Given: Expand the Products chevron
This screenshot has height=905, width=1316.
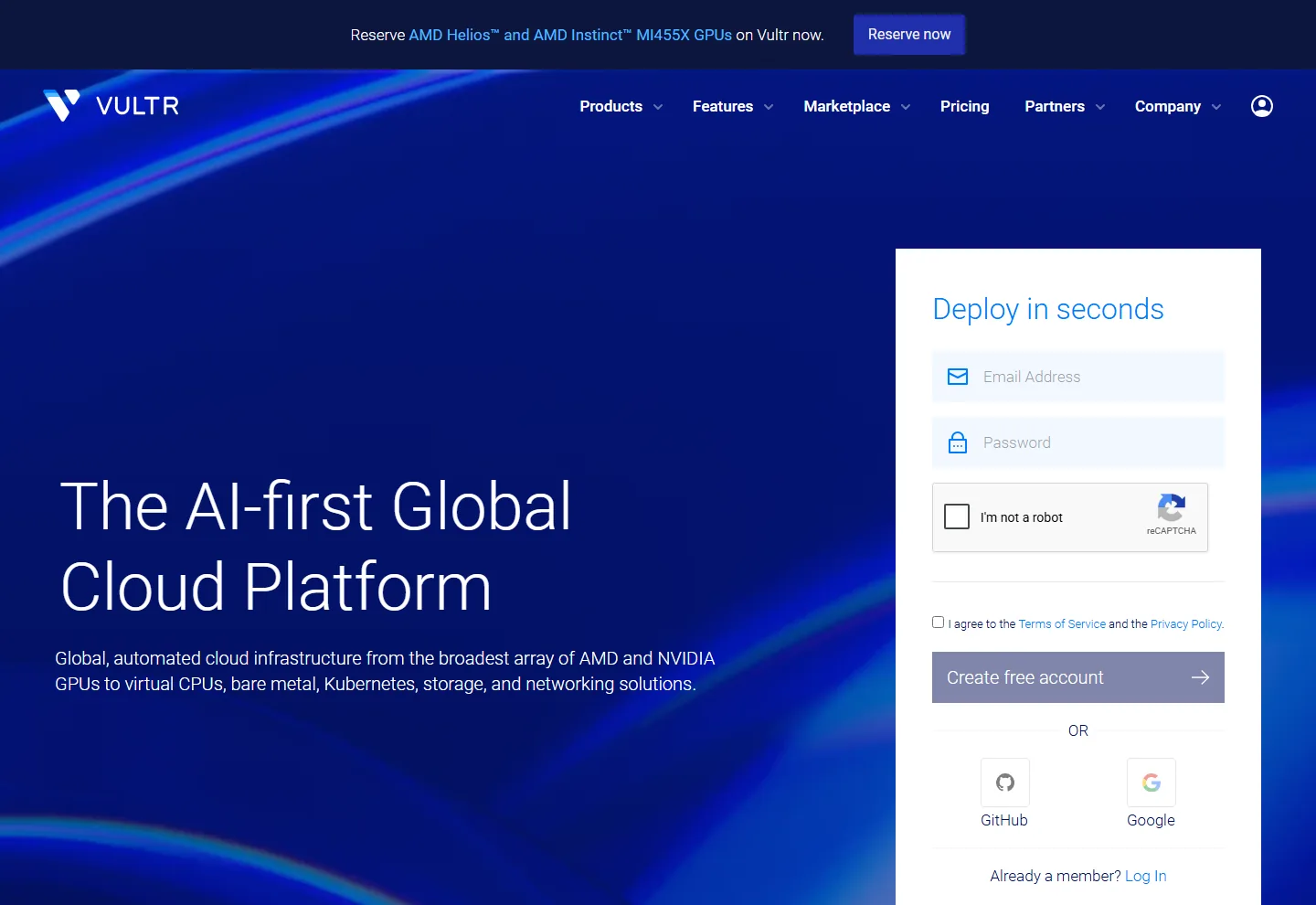Looking at the screenshot, I should coord(658,107).
